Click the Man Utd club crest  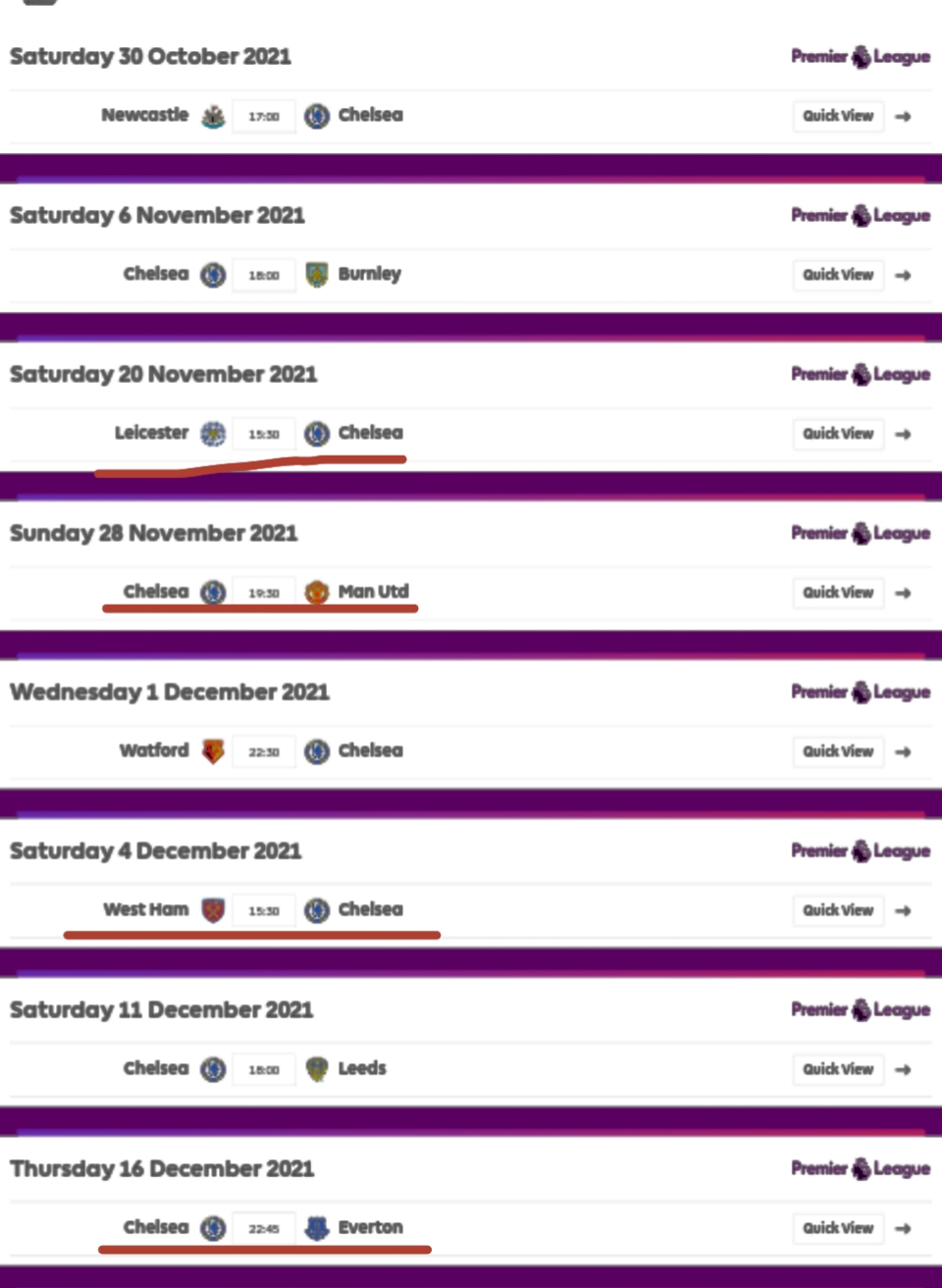(316, 593)
